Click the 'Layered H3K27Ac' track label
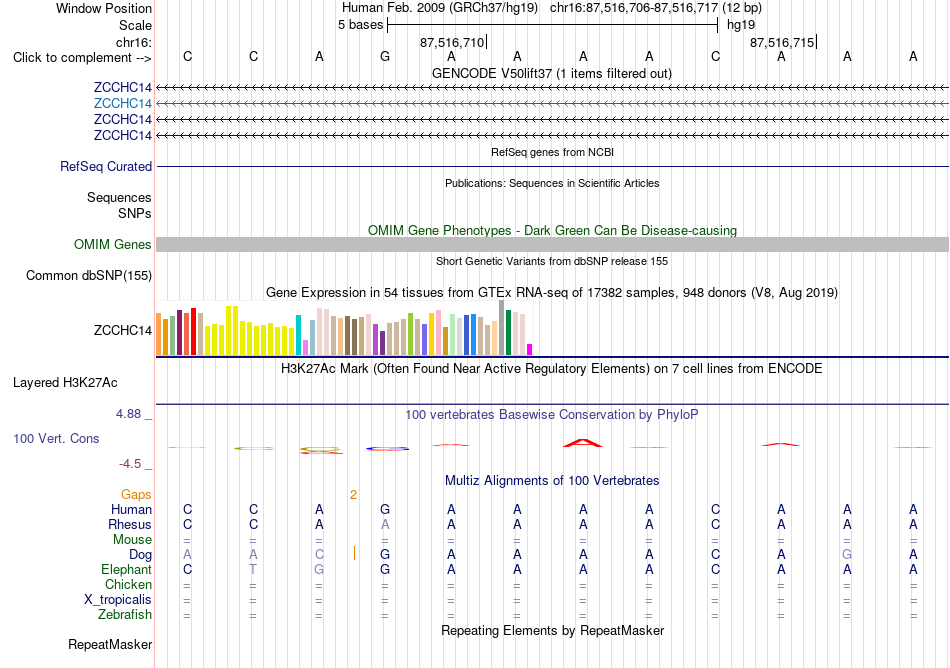Screen dimensions: 950x668 [x=65, y=383]
